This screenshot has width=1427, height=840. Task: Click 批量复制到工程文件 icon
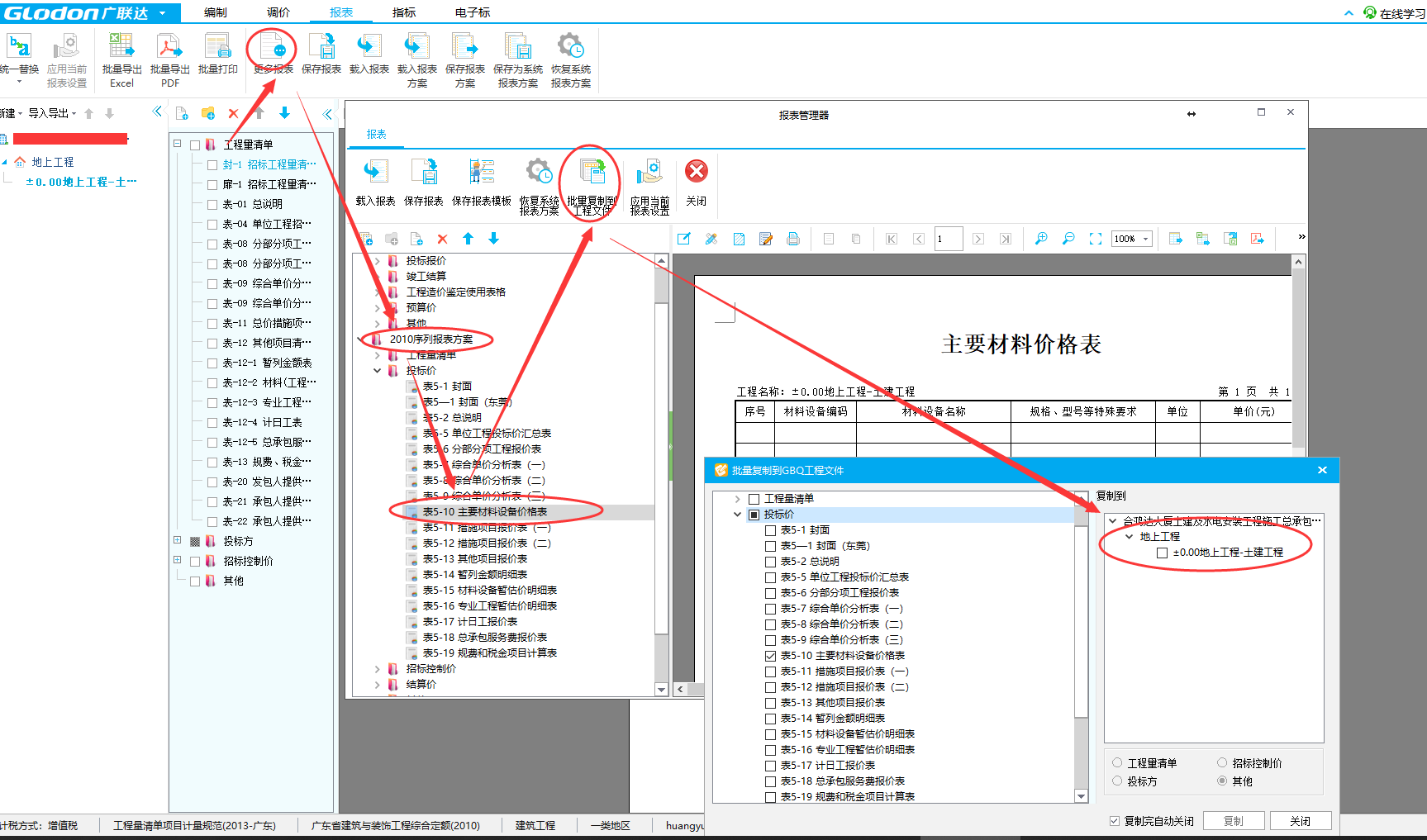point(592,187)
